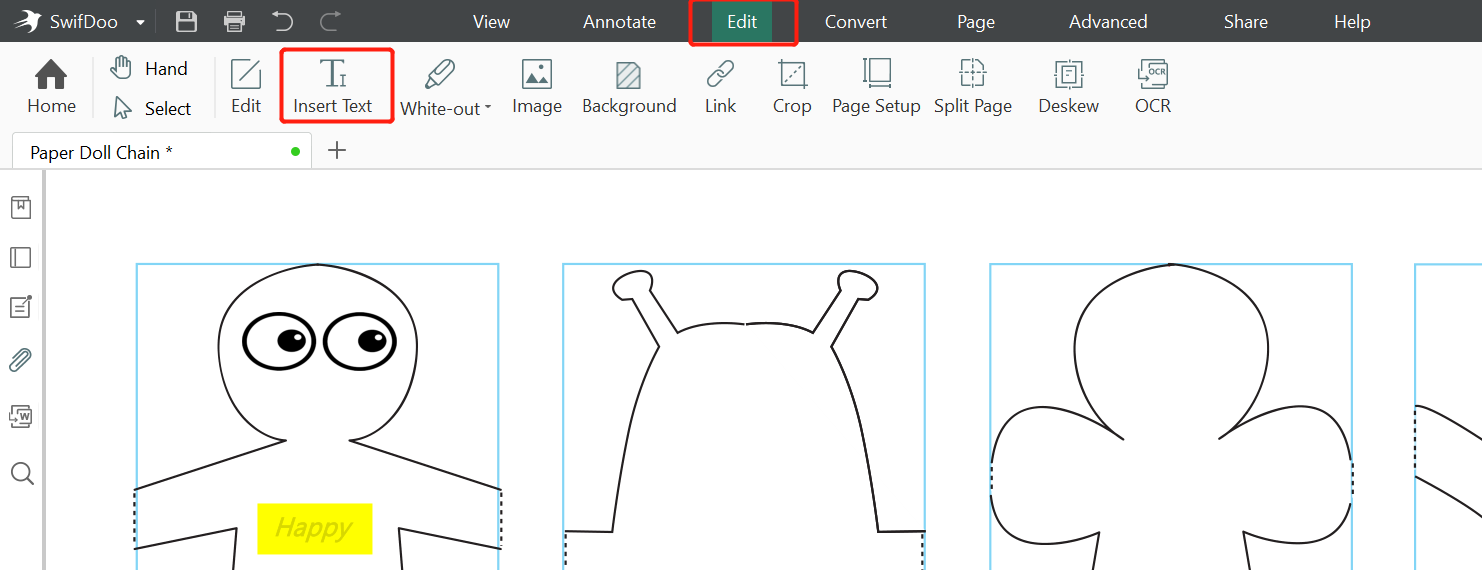
Task: Print the document using the printer icon
Action: click(234, 21)
